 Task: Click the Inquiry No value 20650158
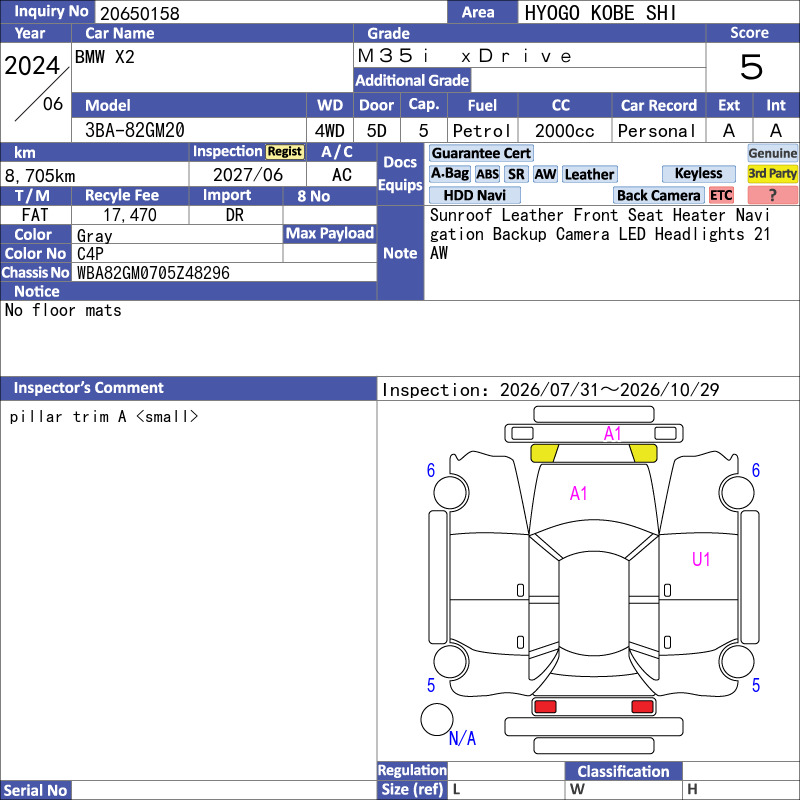tap(140, 13)
